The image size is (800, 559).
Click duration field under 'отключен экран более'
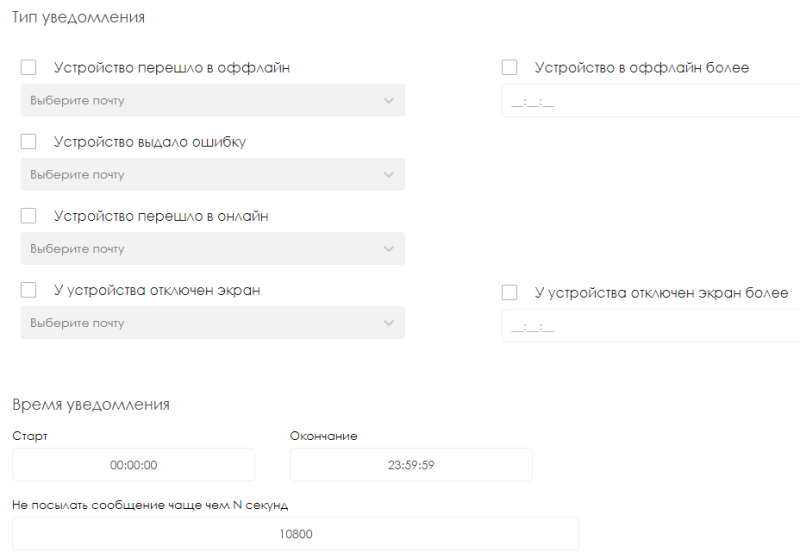650,326
